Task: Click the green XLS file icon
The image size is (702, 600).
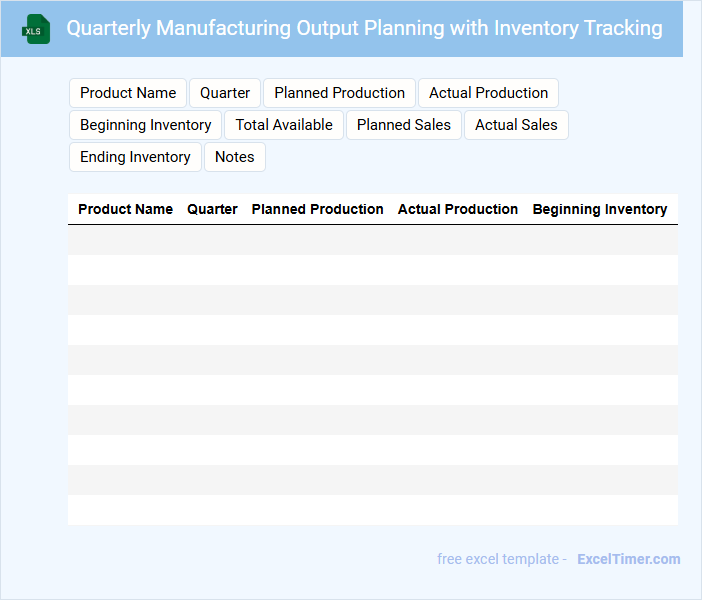Action: [36, 29]
